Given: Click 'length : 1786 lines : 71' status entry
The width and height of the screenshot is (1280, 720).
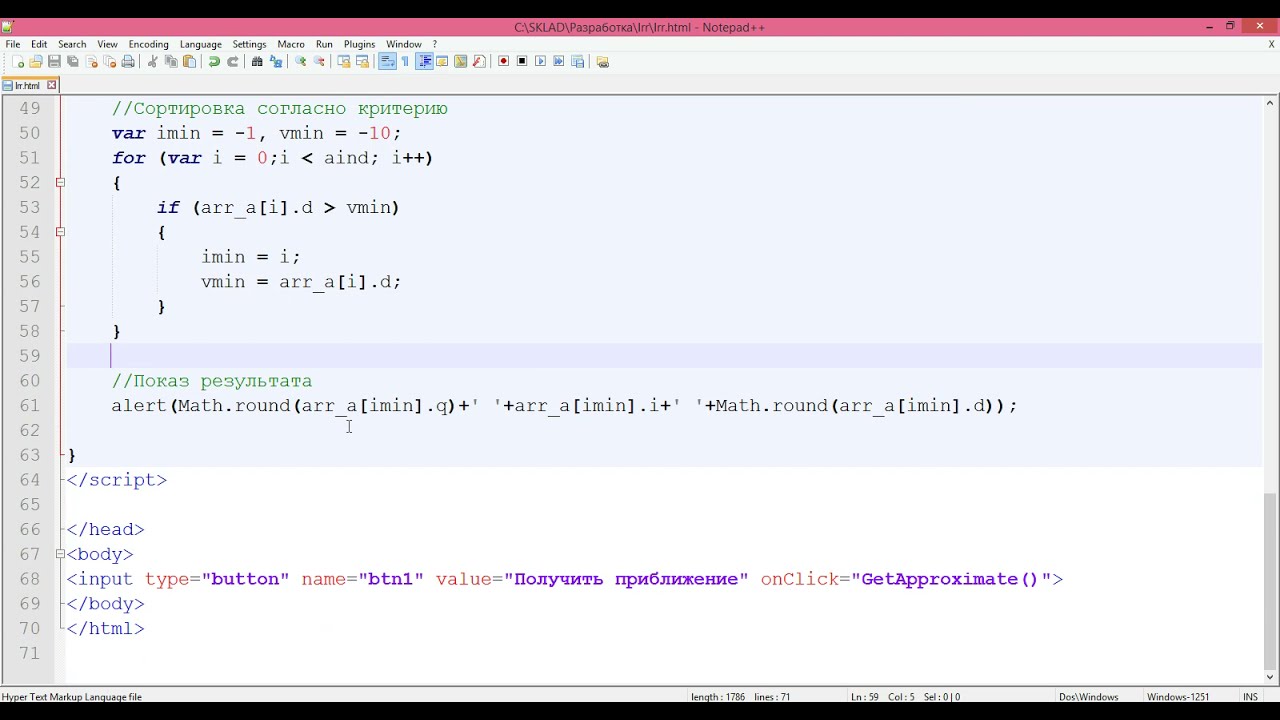Looking at the screenshot, I should tap(740, 697).
